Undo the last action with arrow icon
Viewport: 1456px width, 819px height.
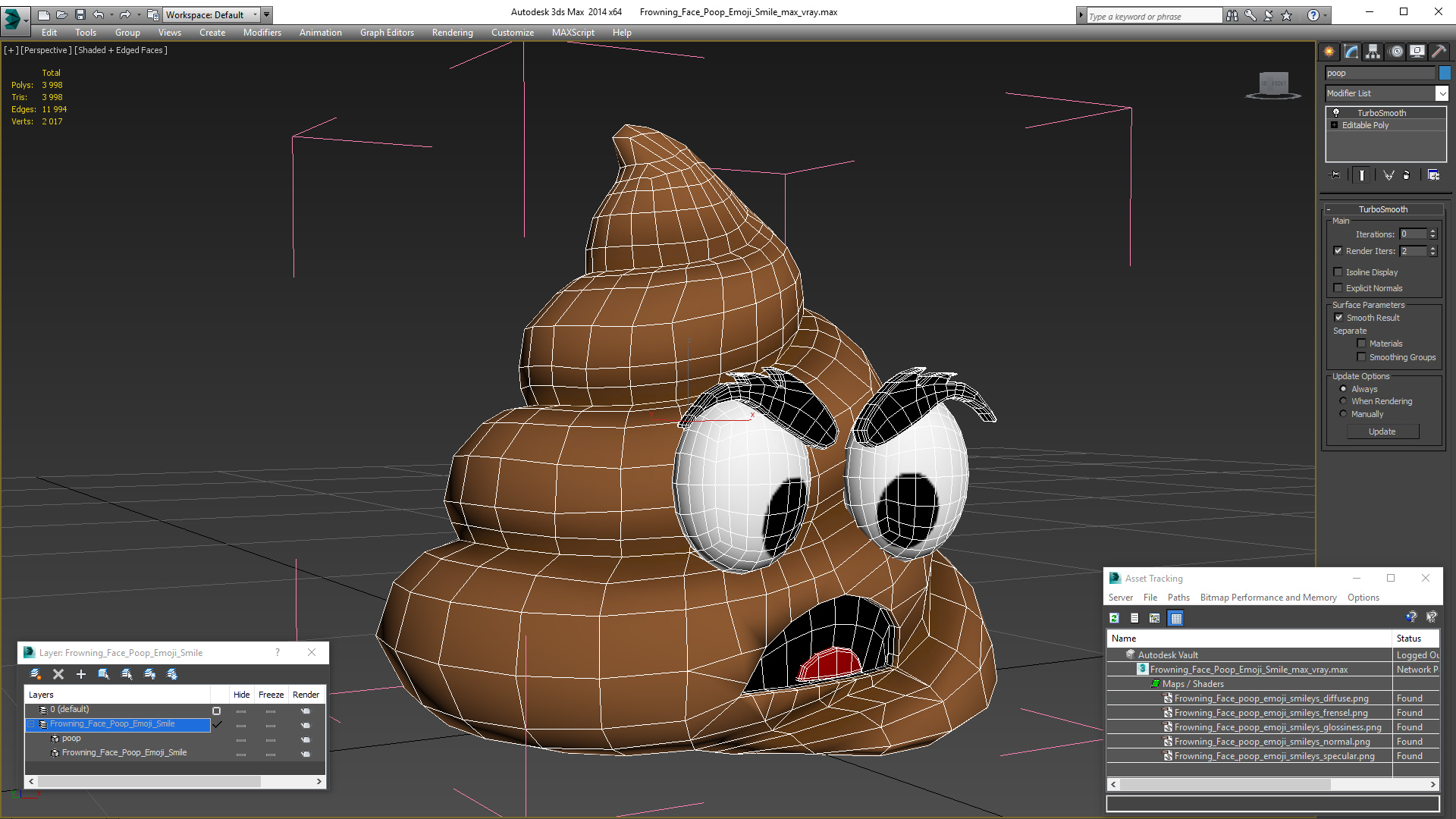point(98,14)
